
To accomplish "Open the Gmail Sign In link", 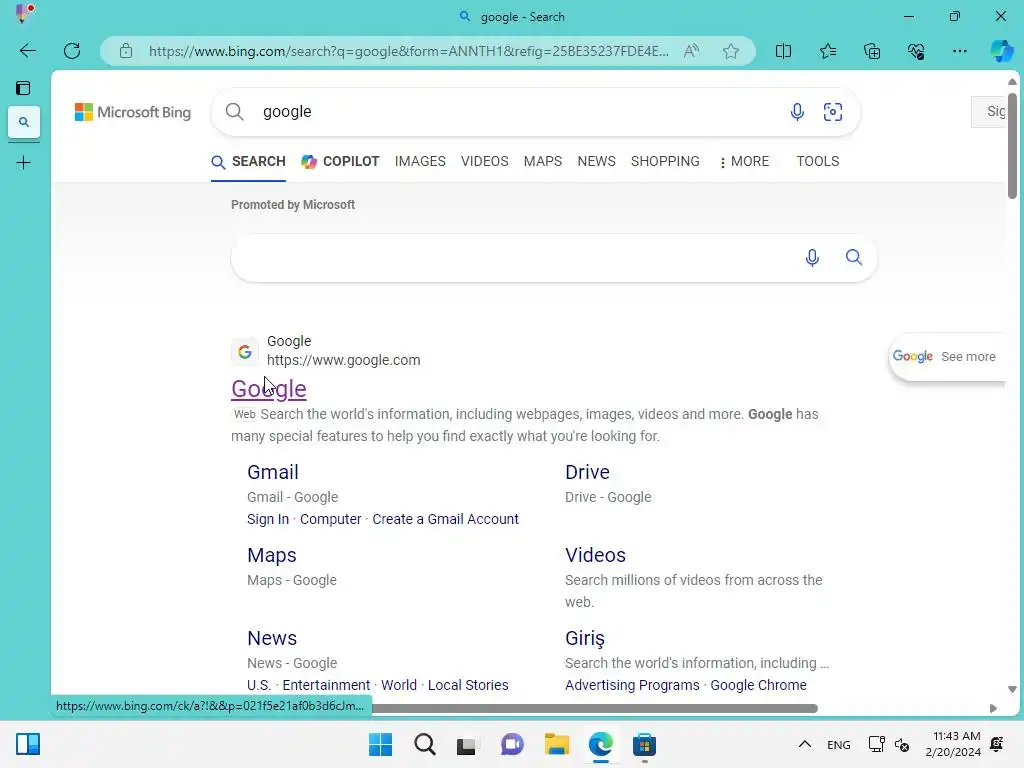I will tap(268, 519).
